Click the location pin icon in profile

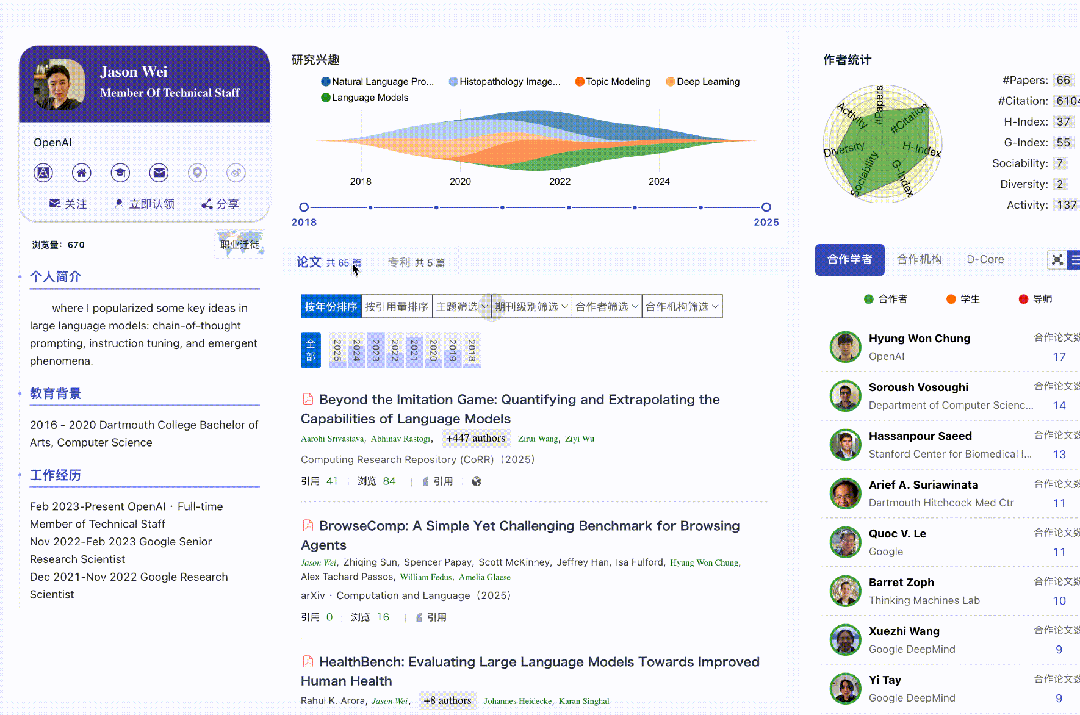[197, 173]
